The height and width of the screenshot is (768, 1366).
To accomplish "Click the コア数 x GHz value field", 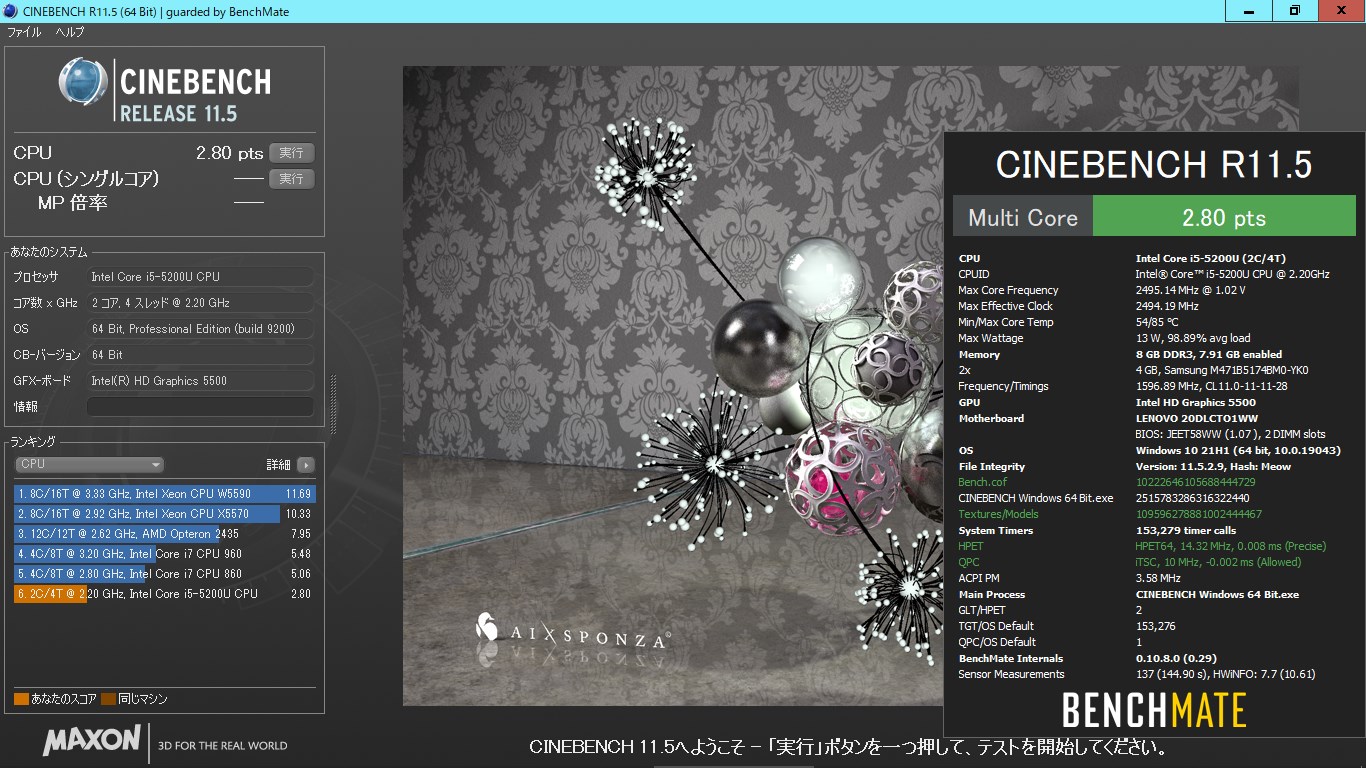I will (200, 303).
